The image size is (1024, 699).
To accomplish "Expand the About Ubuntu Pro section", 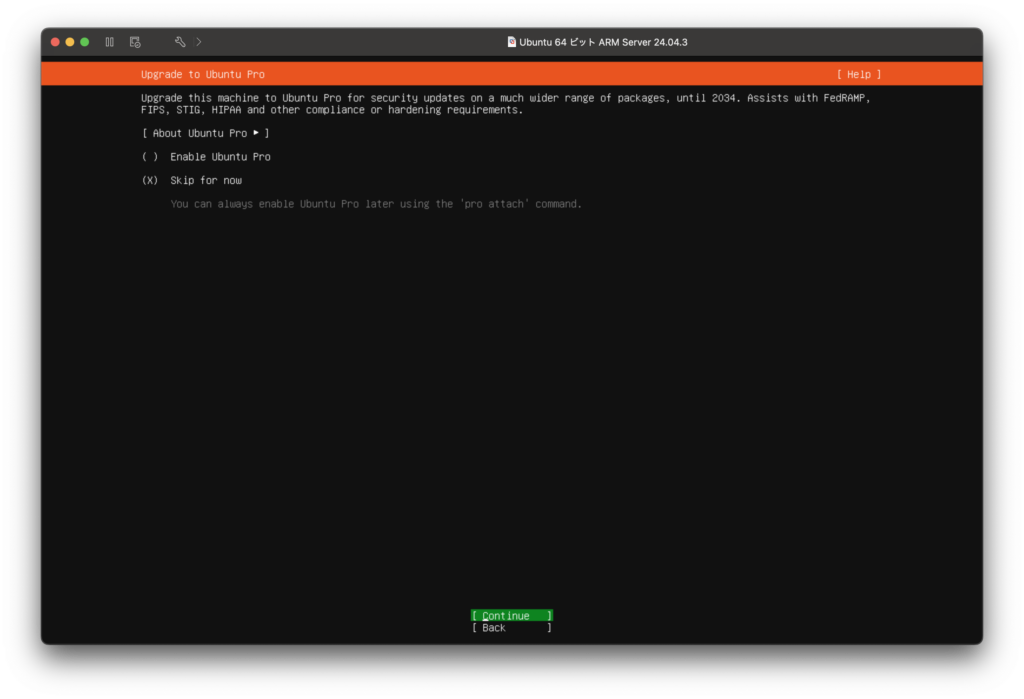I will [205, 133].
